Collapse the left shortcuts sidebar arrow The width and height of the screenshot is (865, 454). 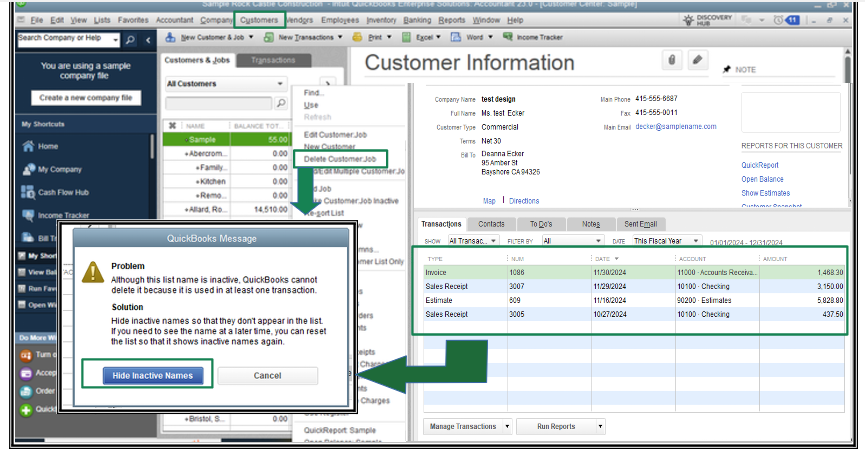(x=149, y=39)
